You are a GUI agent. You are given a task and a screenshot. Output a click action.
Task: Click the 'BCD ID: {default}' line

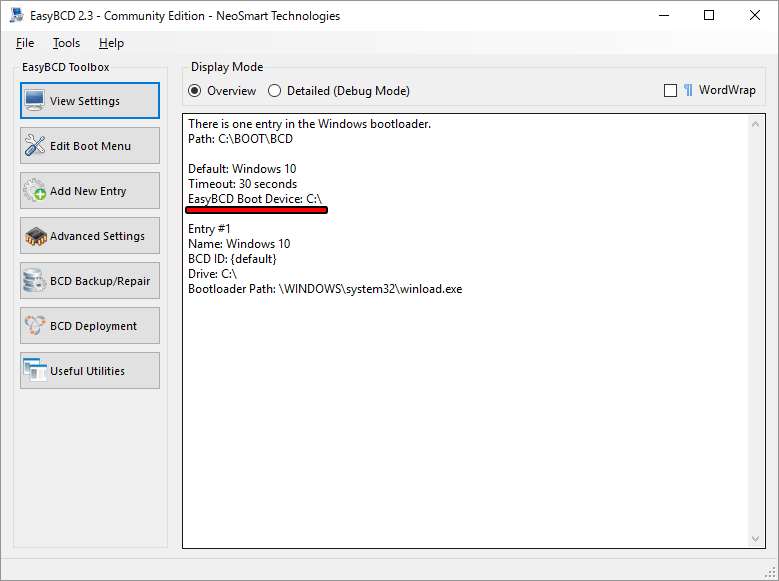[x=232, y=259]
